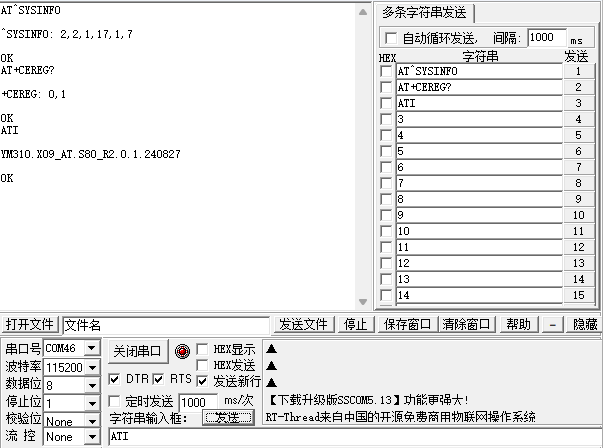Viewport: 603px width, 448px height.
Task: Open the 帮助 help button
Action: pyautogui.click(x=518, y=325)
